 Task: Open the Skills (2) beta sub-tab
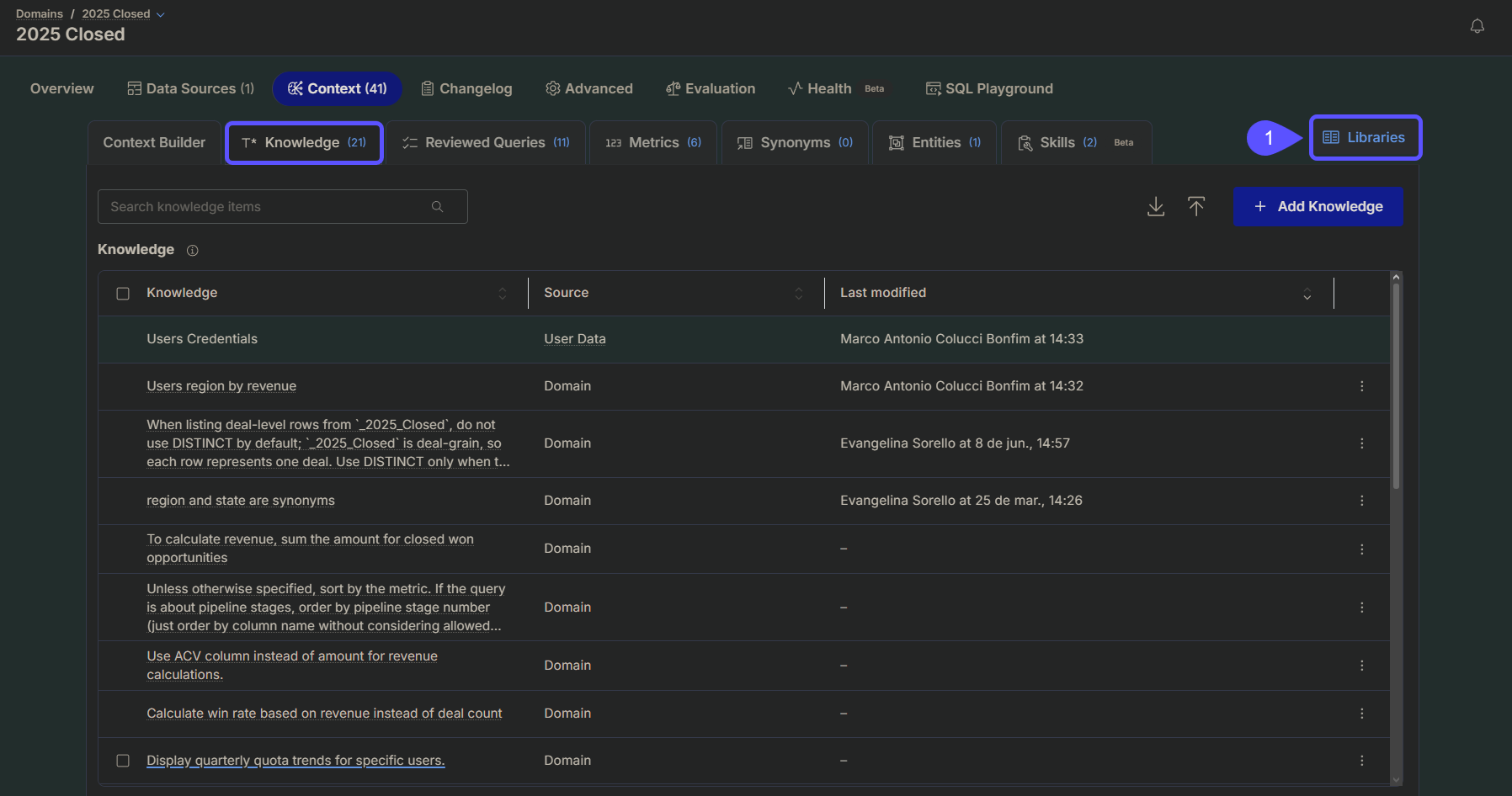click(1076, 142)
